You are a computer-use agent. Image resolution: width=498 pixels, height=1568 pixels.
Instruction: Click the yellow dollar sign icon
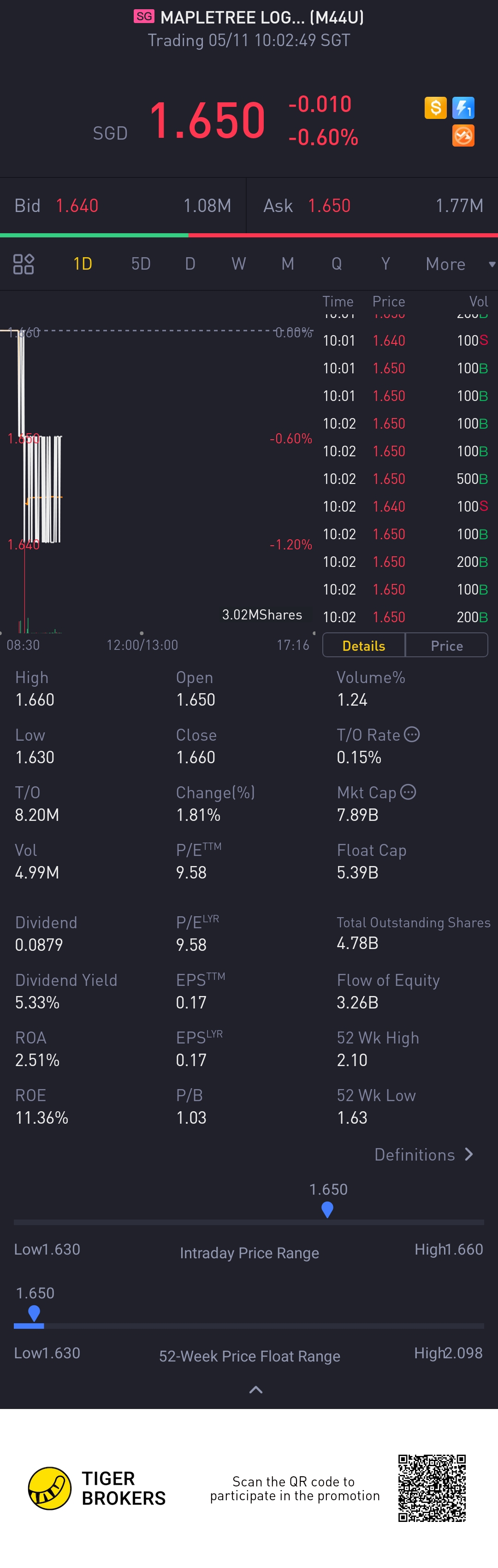[x=435, y=108]
